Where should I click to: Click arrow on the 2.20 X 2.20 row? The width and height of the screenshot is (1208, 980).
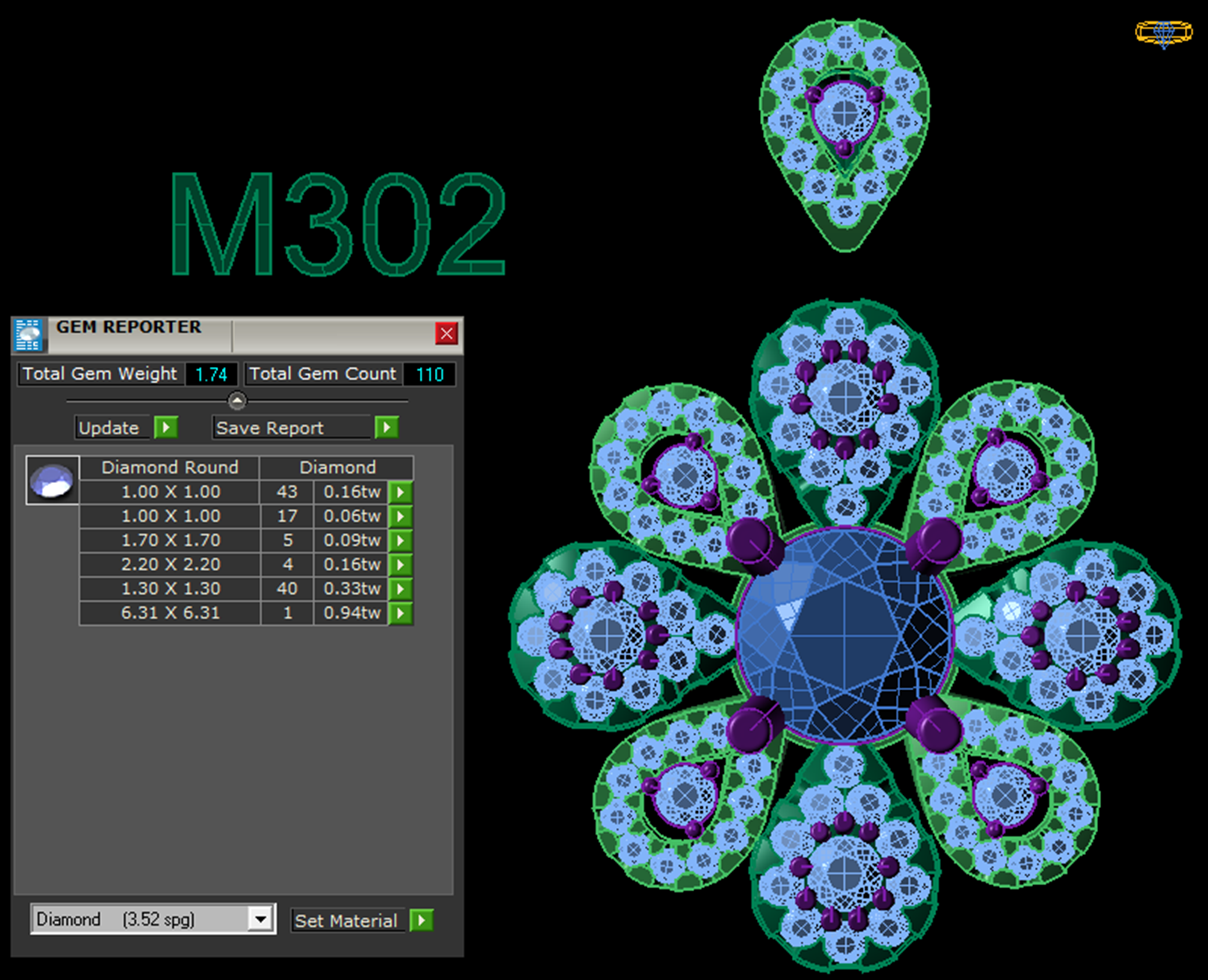[401, 565]
